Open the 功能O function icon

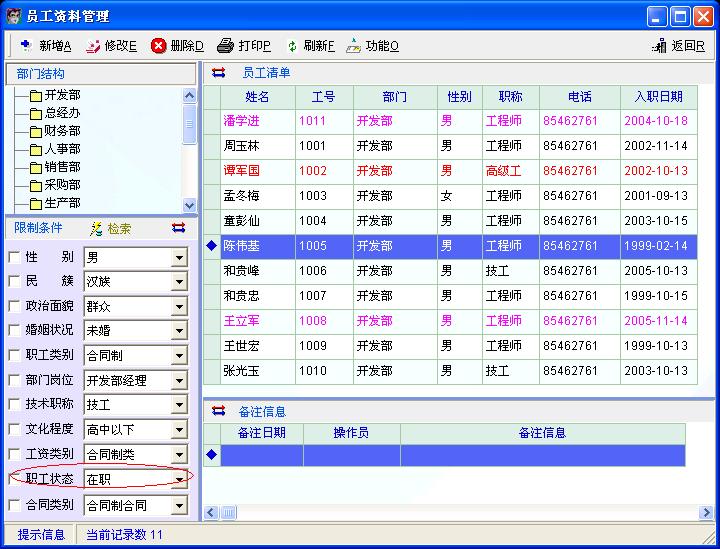coord(353,45)
